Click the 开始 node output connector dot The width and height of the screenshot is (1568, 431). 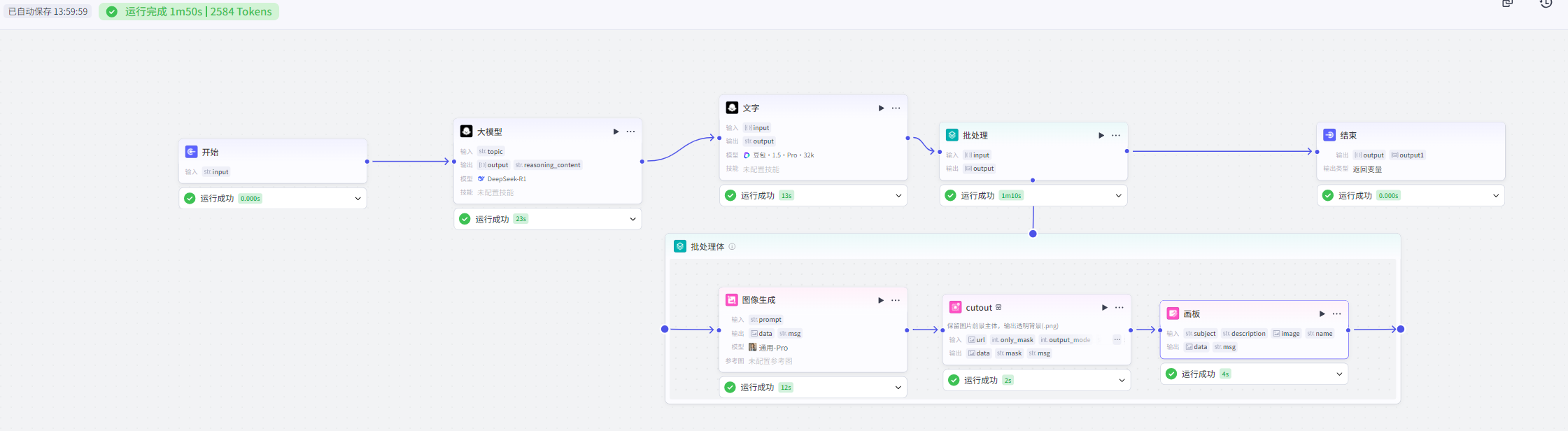click(x=367, y=162)
